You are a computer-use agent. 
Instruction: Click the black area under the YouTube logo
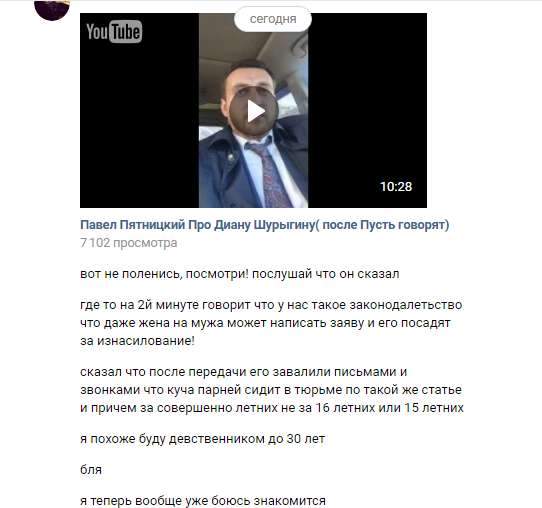[x=139, y=124]
